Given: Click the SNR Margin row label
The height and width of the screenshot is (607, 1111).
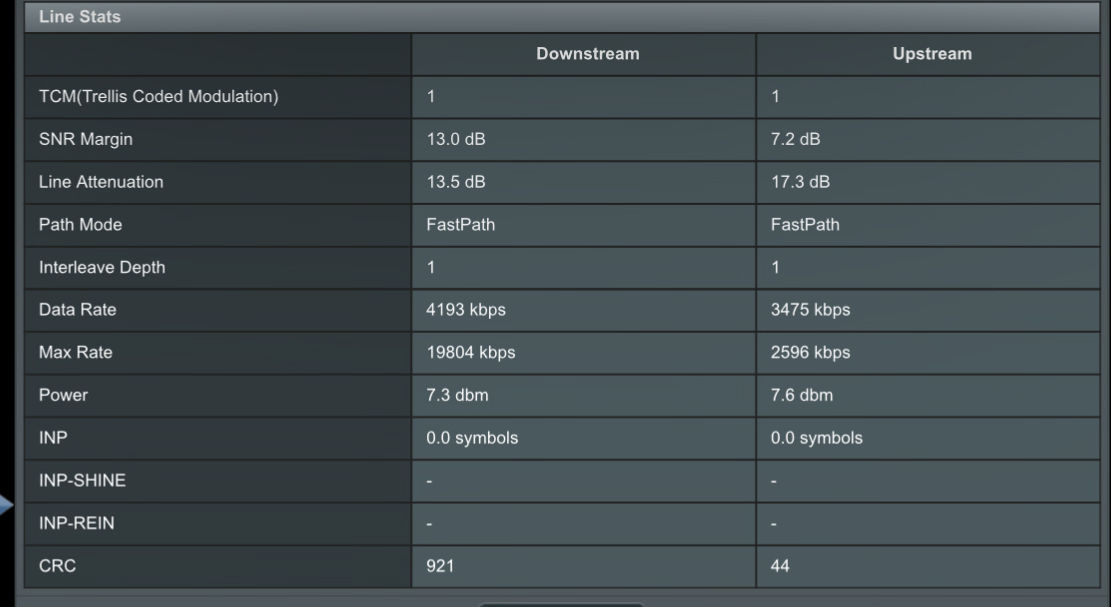Looking at the screenshot, I should (86, 140).
